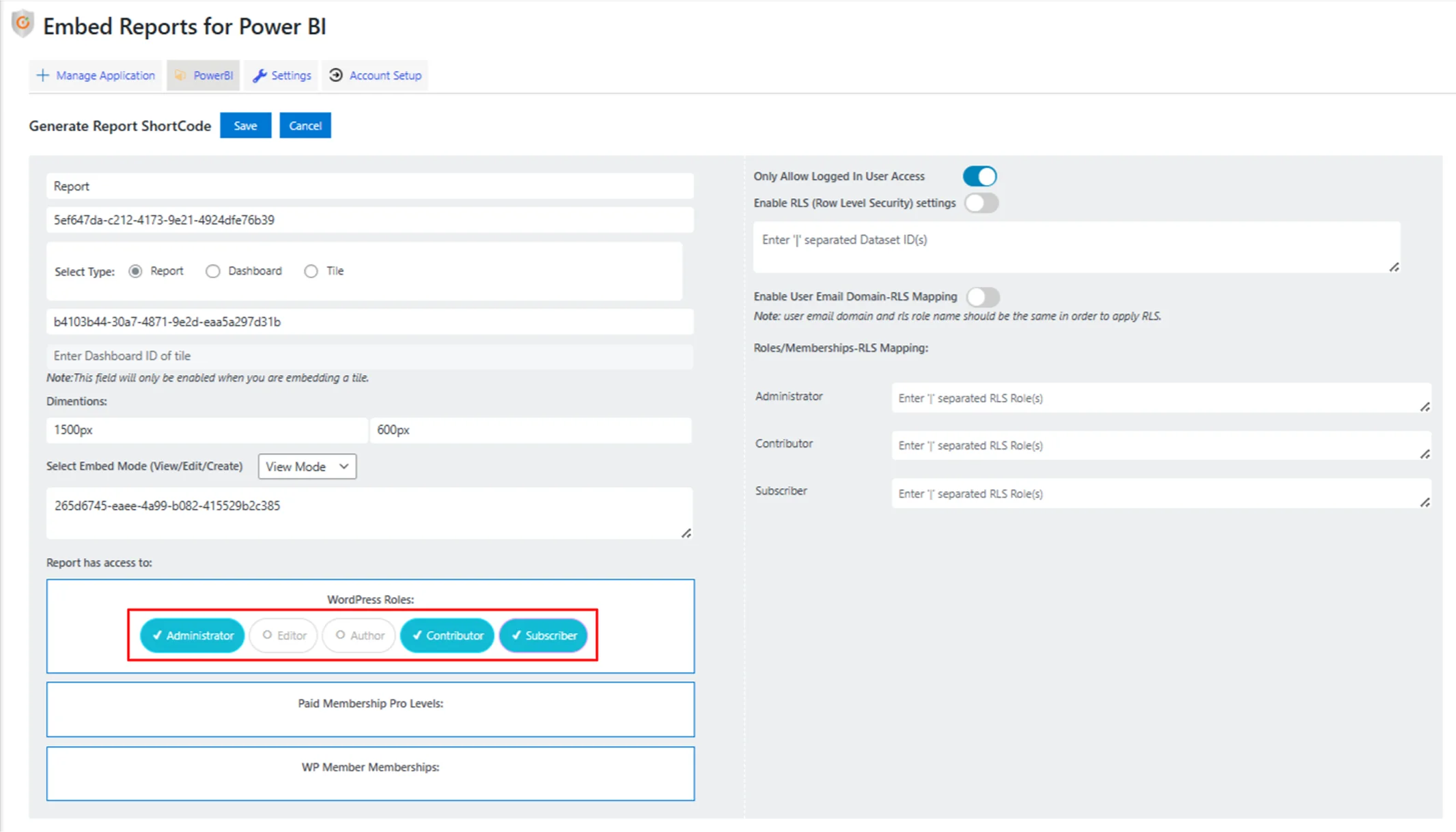Viewport: 1456px width, 832px height.
Task: Open the Manage Application tab
Action: 96,75
